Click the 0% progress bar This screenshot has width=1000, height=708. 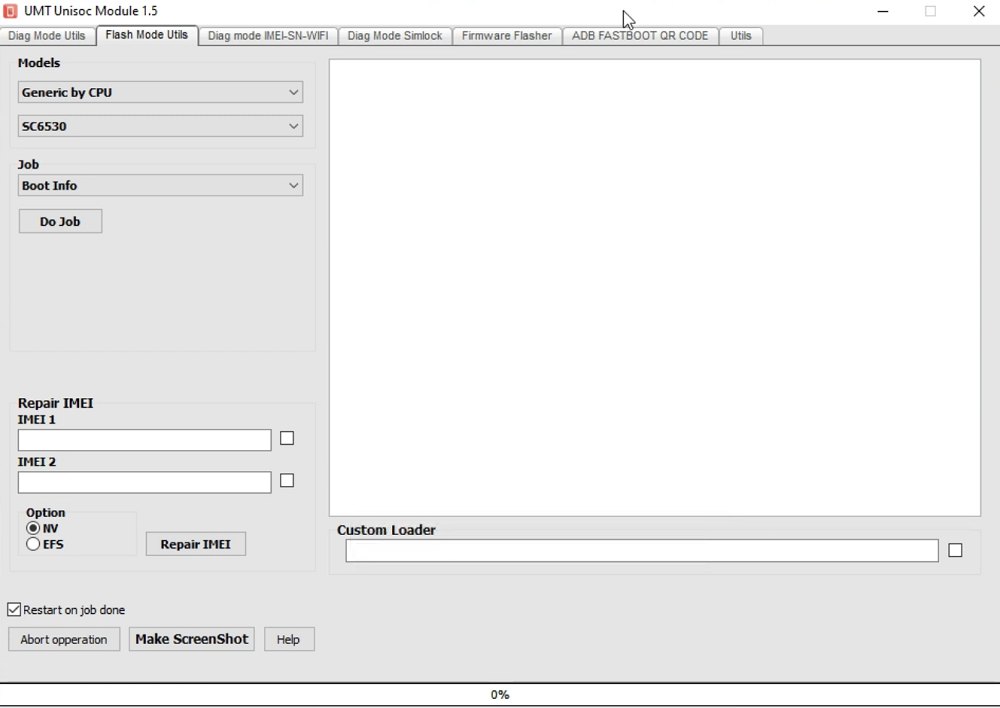(500, 695)
